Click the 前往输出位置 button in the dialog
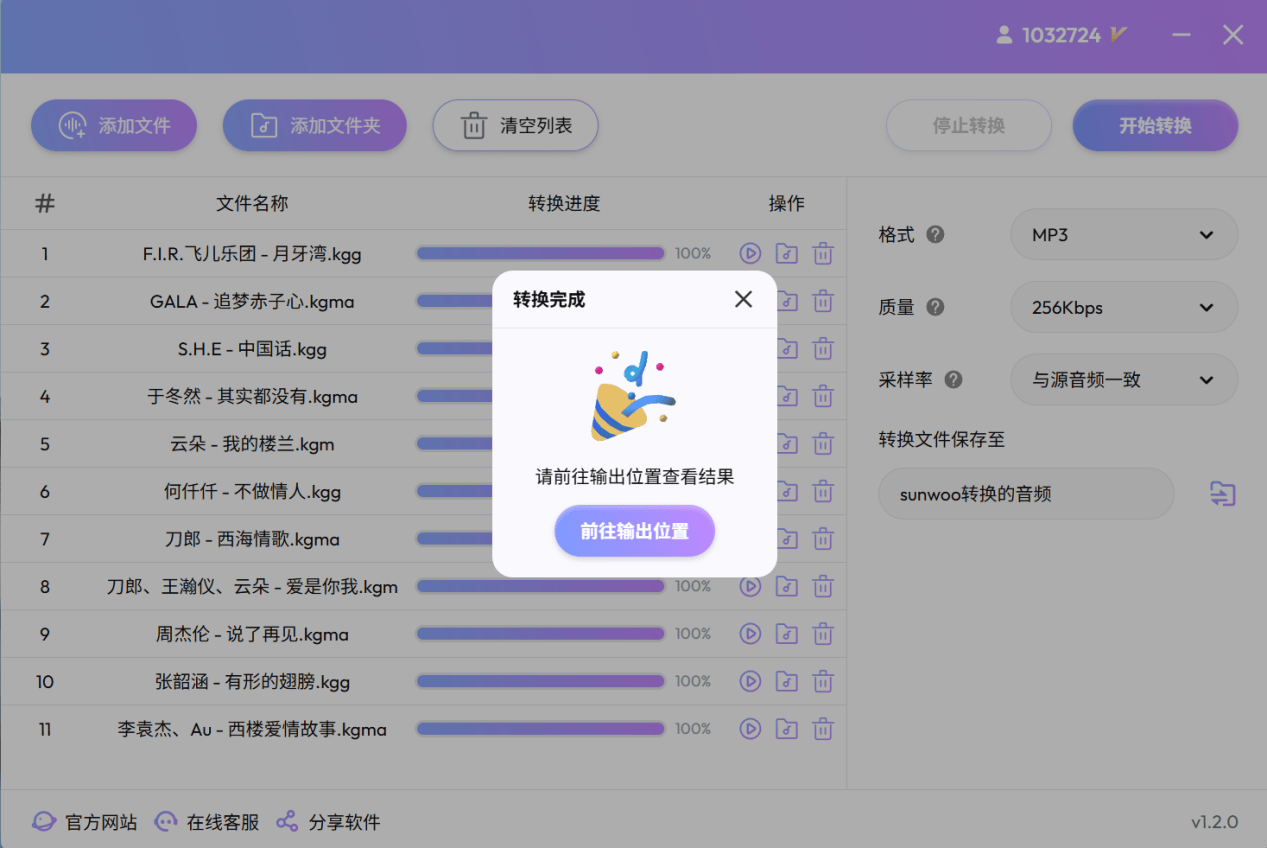1267x848 pixels. coord(634,531)
